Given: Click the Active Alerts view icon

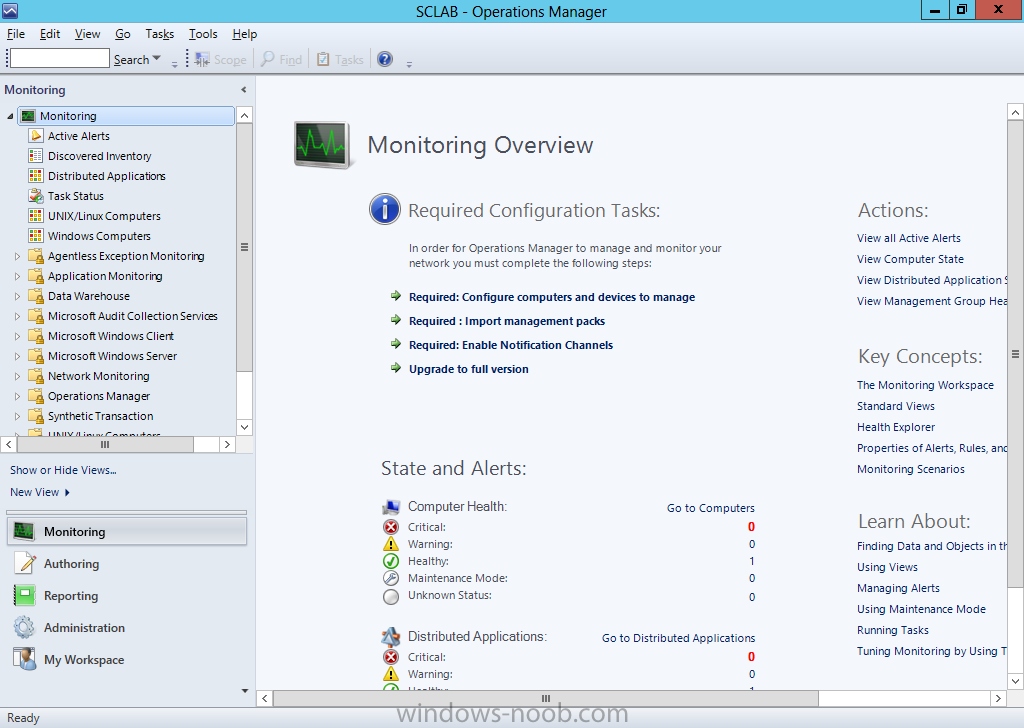Looking at the screenshot, I should click(x=36, y=136).
